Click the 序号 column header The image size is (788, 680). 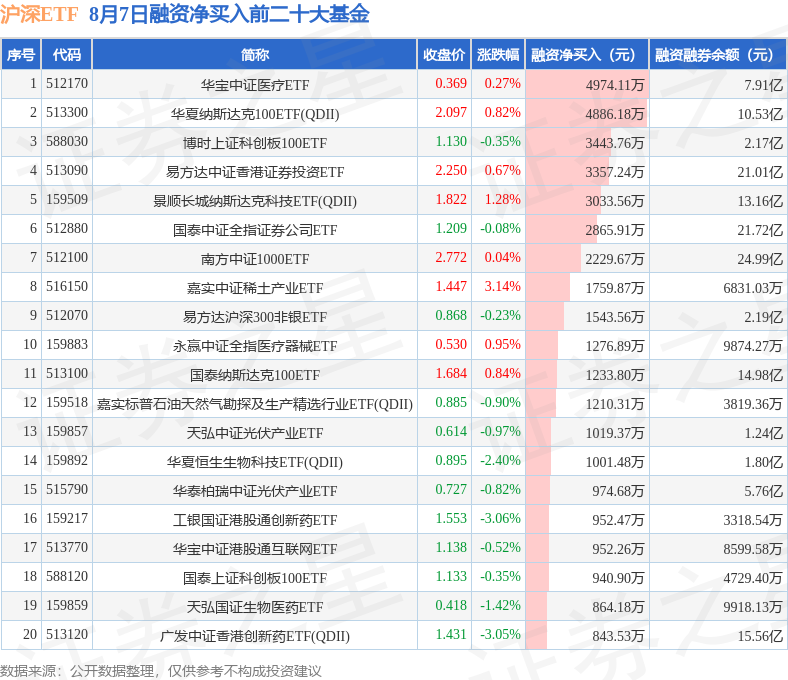click(x=21, y=54)
